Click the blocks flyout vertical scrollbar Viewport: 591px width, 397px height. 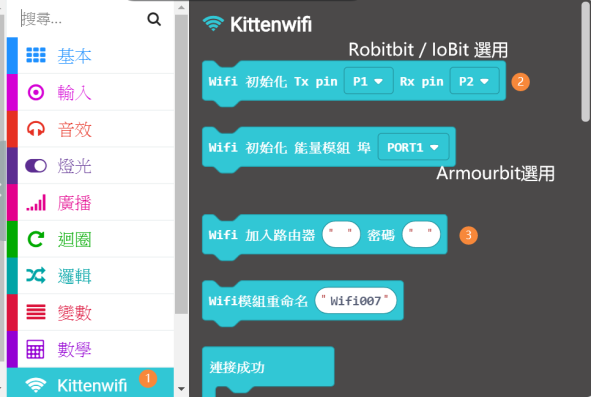click(x=585, y=63)
